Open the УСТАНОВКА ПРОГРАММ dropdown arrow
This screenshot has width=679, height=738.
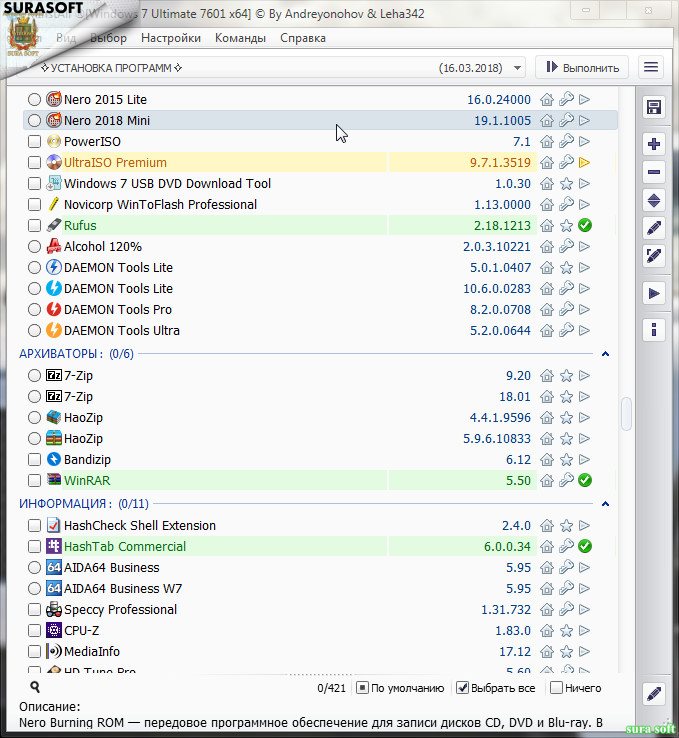click(517, 68)
